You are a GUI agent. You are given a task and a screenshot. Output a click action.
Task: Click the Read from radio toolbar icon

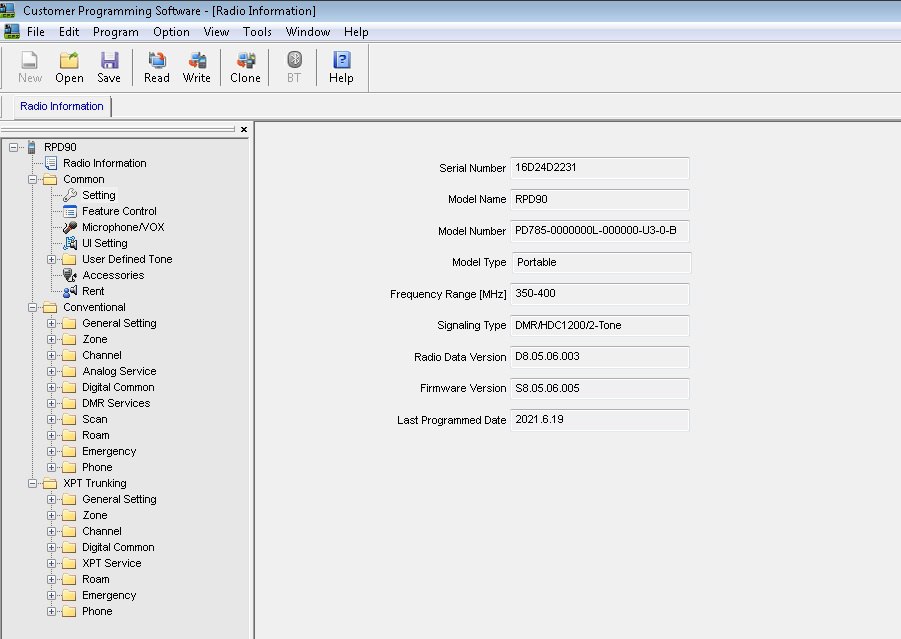coord(157,67)
